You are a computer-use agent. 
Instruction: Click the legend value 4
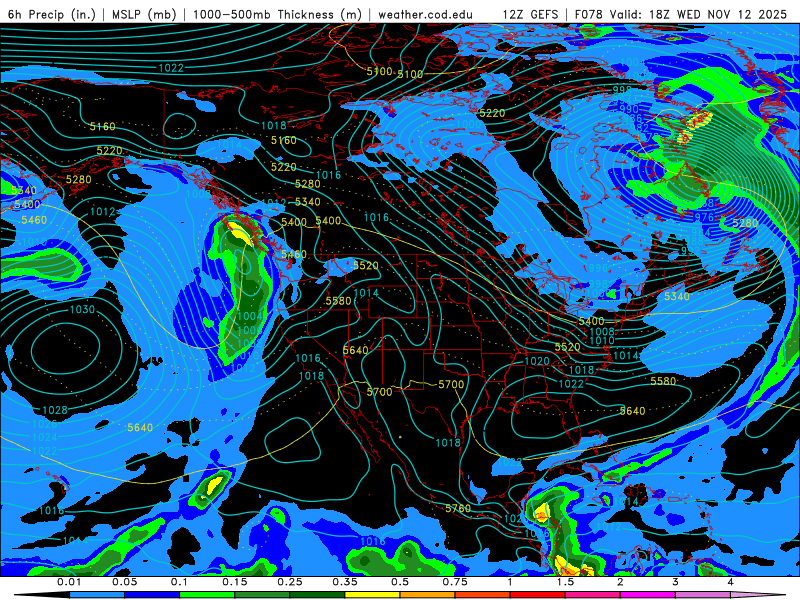pyautogui.click(x=730, y=582)
